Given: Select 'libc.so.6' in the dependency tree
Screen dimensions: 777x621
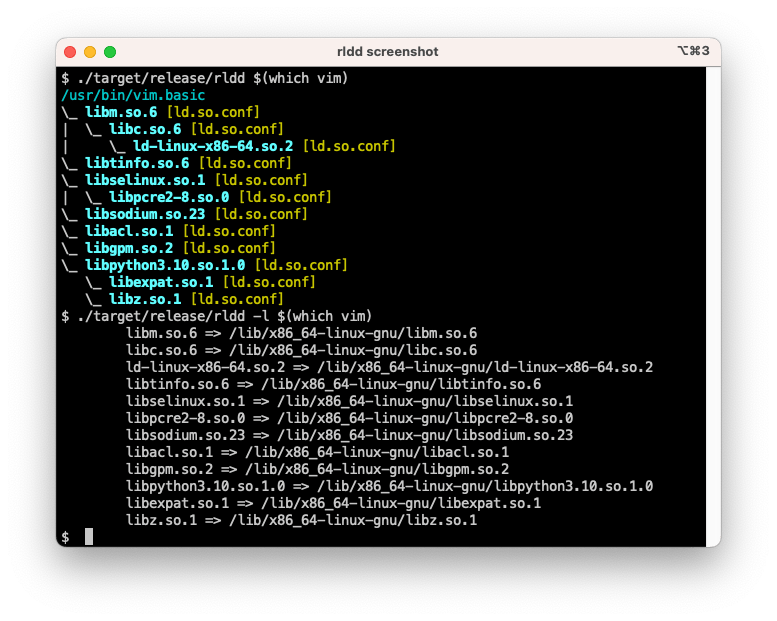Looking at the screenshot, I should point(145,129).
